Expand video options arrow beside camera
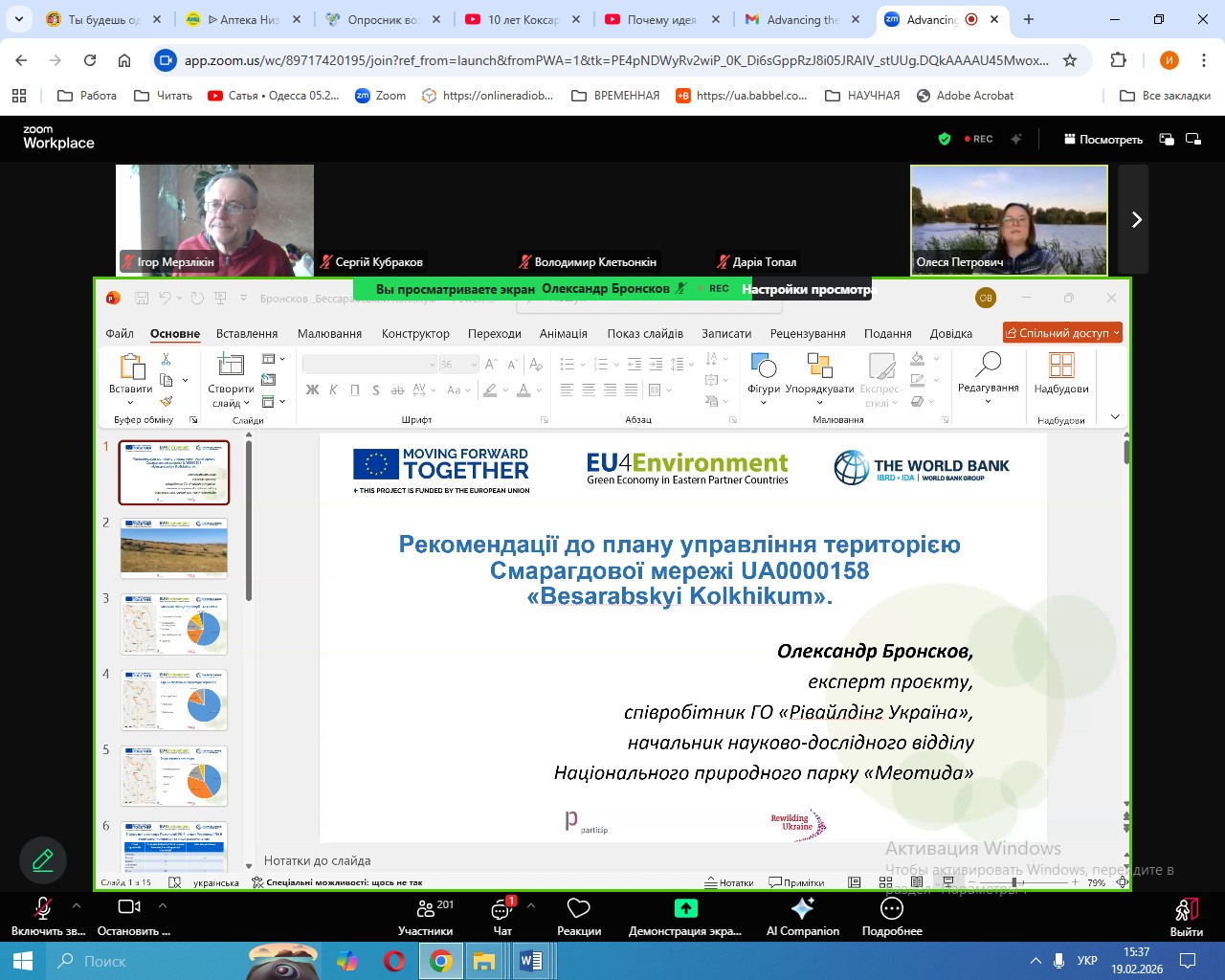Screen dimensions: 1225x980 click(x=163, y=905)
